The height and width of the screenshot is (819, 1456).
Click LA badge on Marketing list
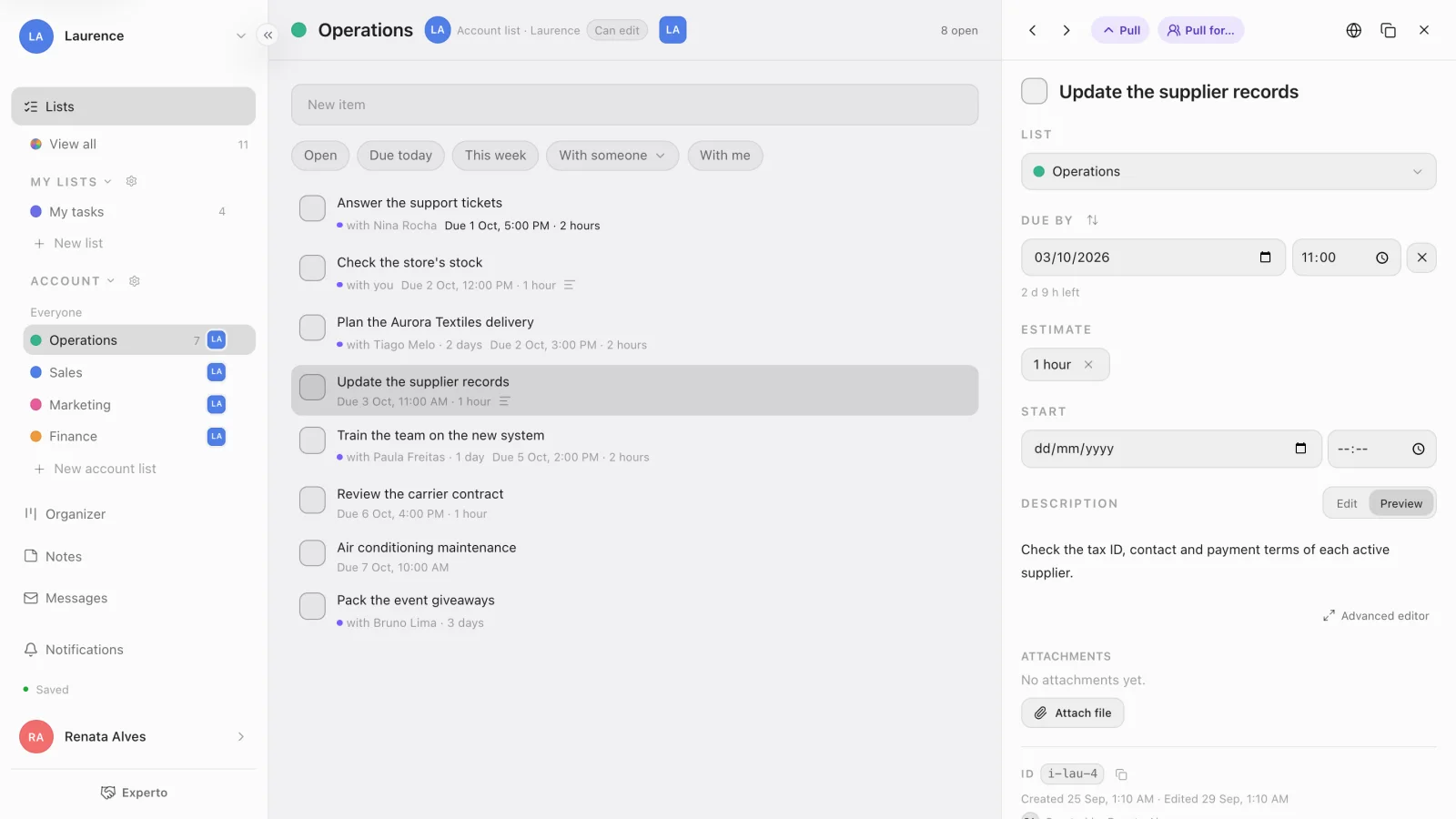coord(217,404)
